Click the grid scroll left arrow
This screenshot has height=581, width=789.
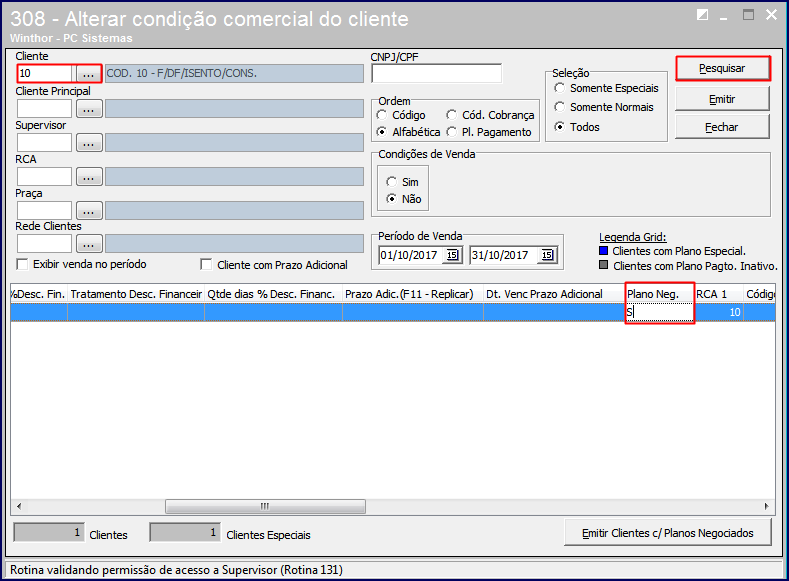[x=19, y=506]
